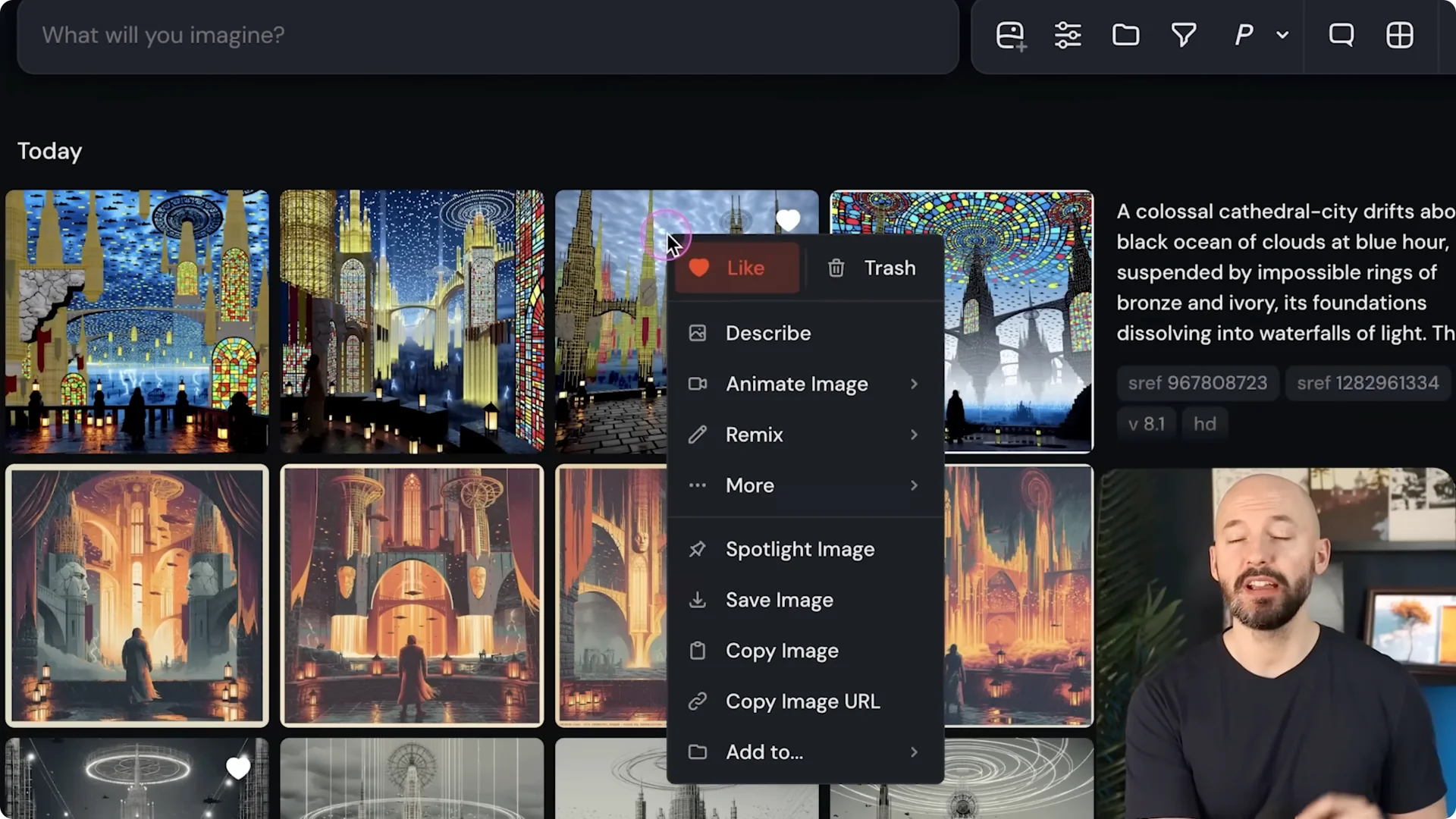Viewport: 1456px width, 819px height.
Task: Click the add image to prompt icon
Action: pyautogui.click(x=1011, y=35)
